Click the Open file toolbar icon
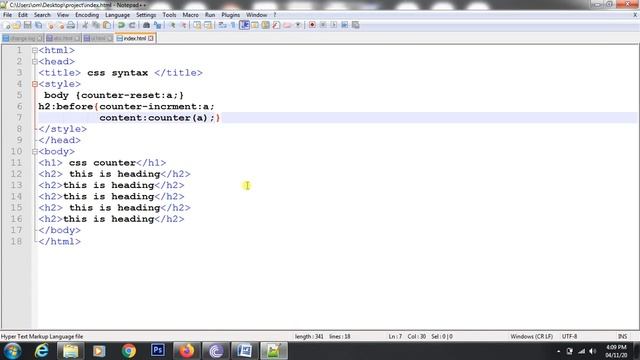The width and height of the screenshot is (640, 360). tap(16, 25)
